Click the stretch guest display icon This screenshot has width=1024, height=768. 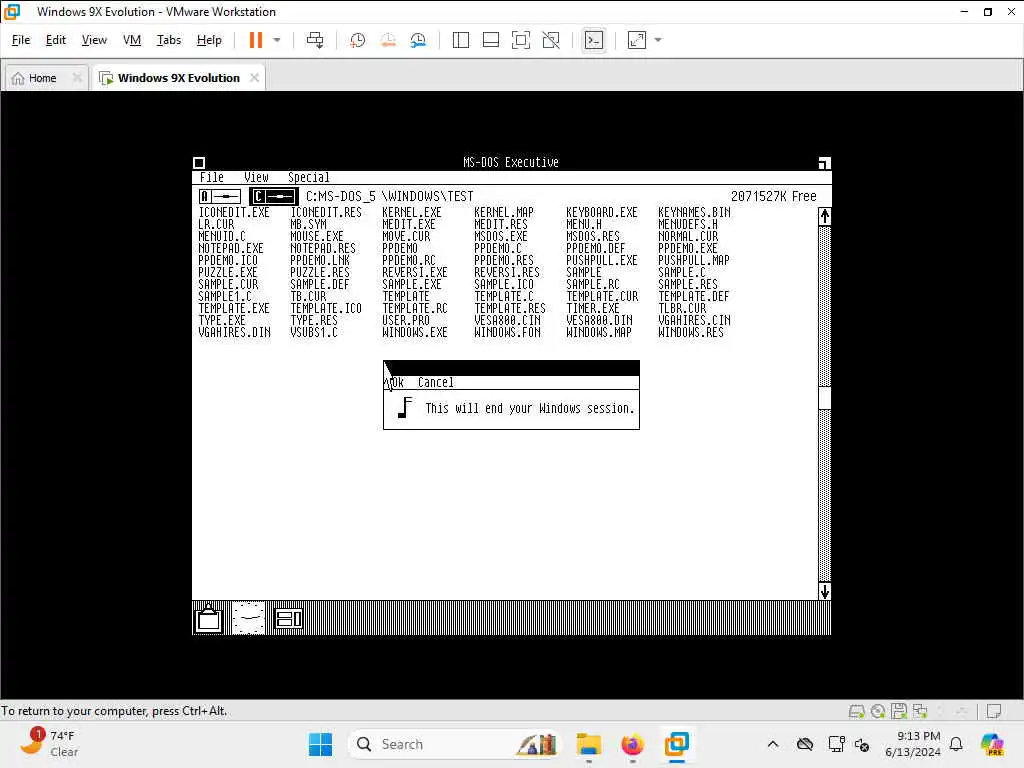click(x=637, y=40)
